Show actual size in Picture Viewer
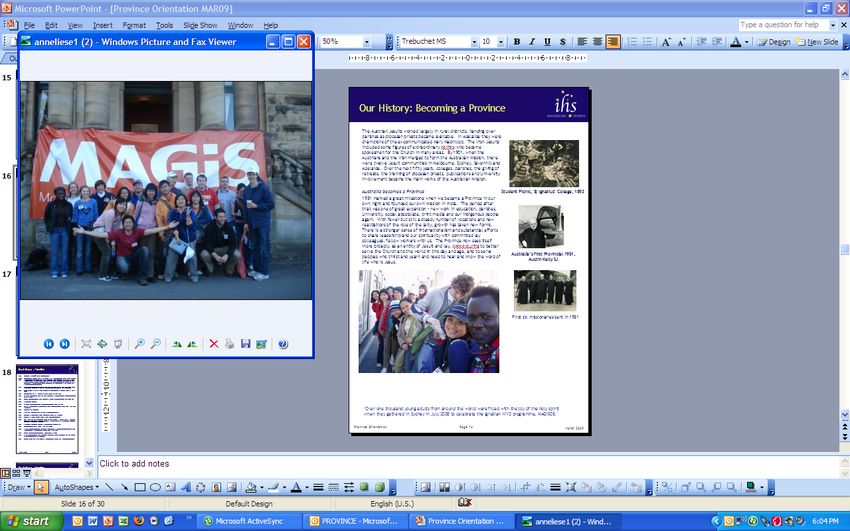The width and height of the screenshot is (850, 531). click(102, 344)
